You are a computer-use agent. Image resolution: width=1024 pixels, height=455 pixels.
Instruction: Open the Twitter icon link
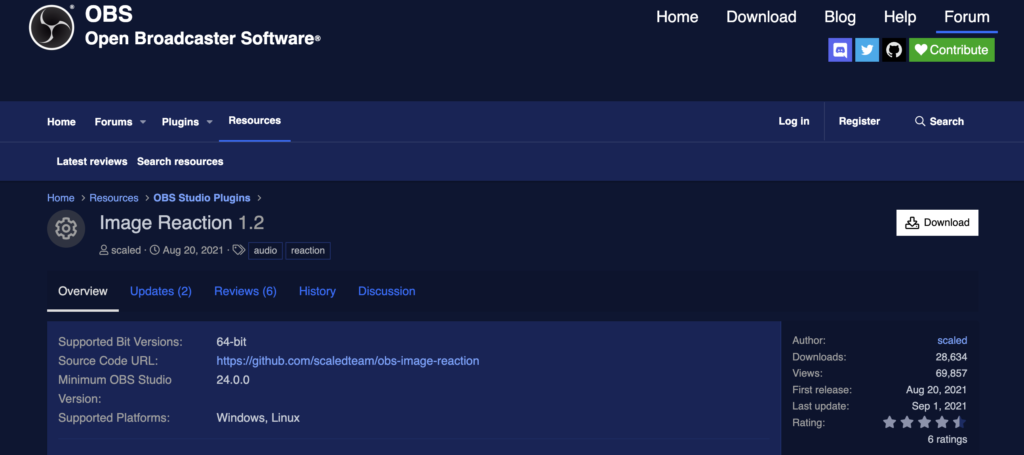click(x=867, y=49)
